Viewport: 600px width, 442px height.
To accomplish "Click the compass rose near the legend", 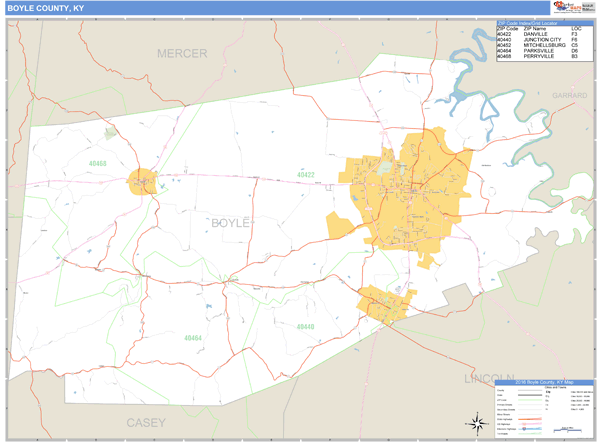I will tap(477, 424).
